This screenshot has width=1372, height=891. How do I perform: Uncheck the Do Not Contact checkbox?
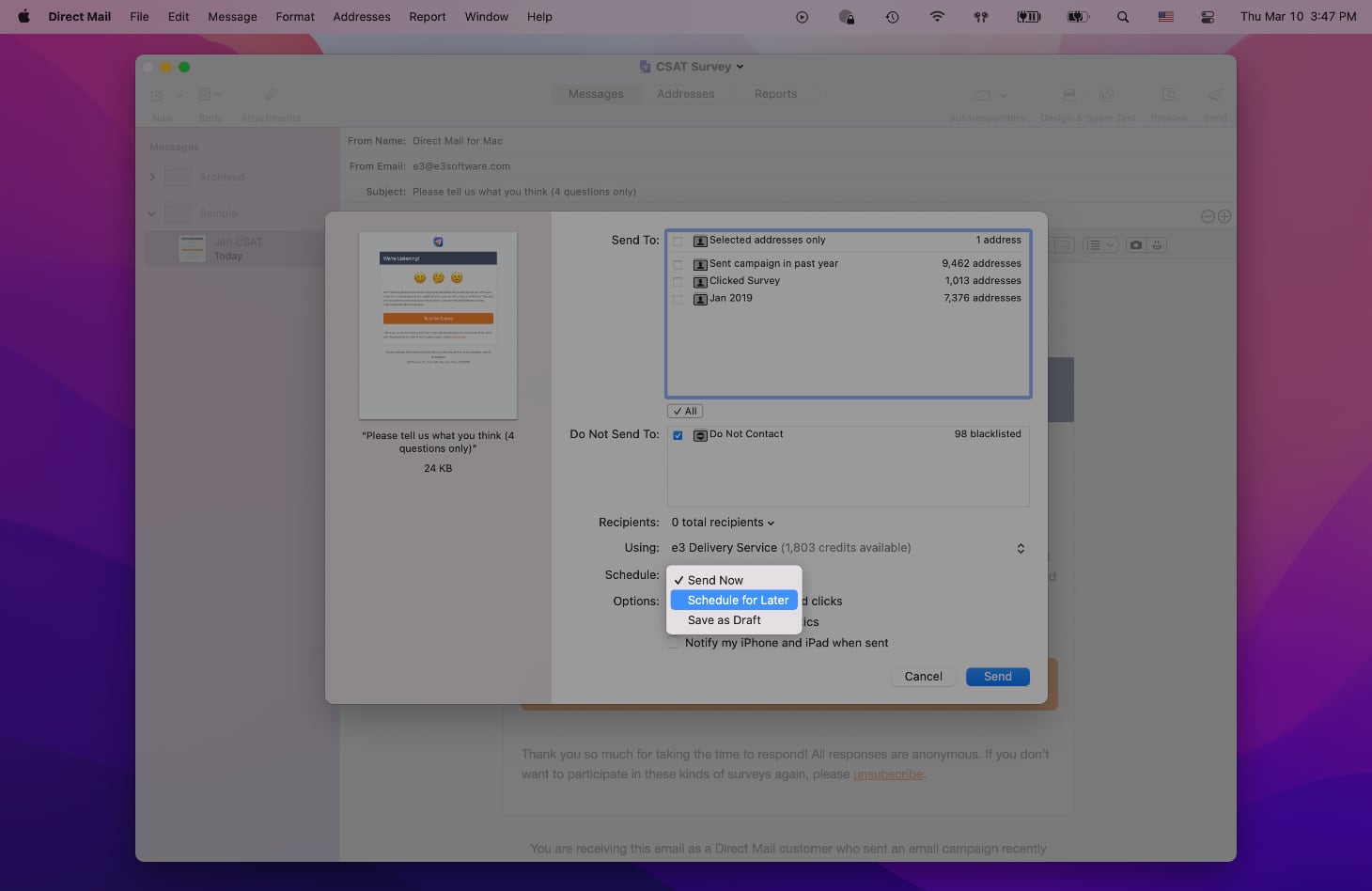(x=678, y=436)
